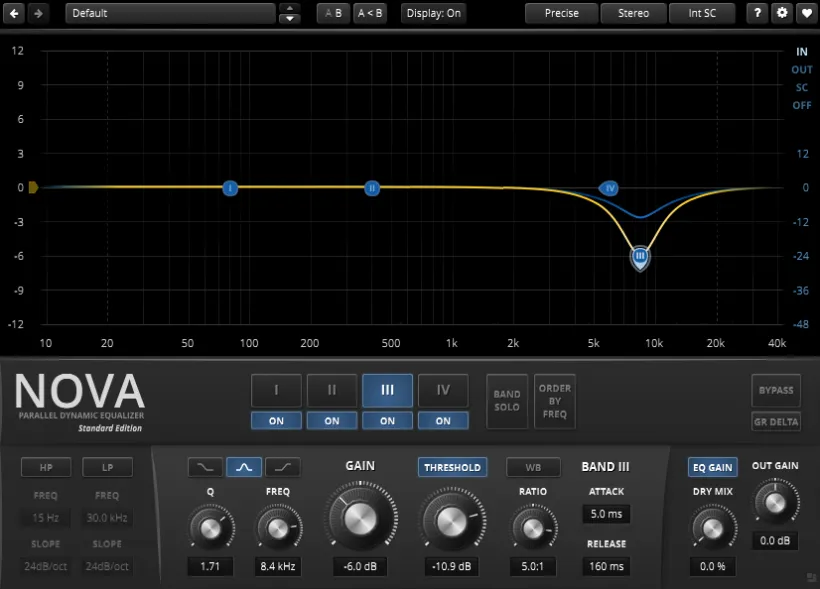This screenshot has width=820, height=589.
Task: Step preset down with small down arrow
Action: [x=290, y=18]
